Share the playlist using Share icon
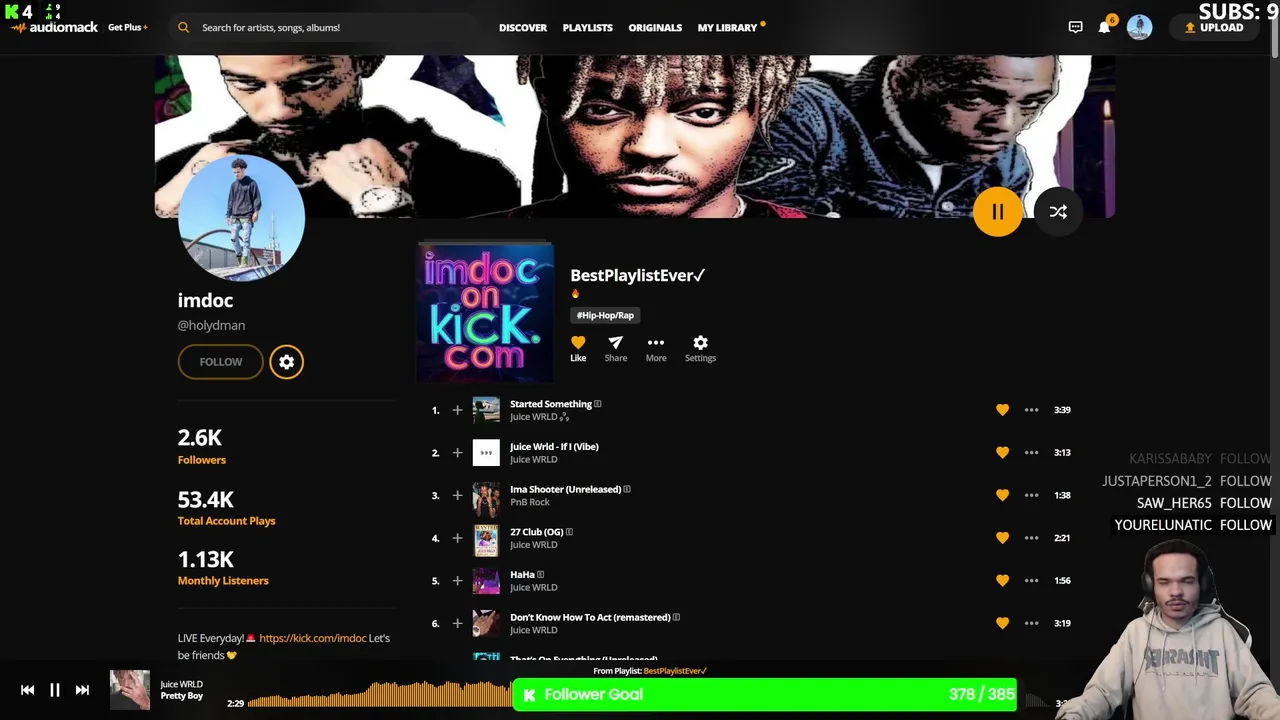The height and width of the screenshot is (720, 1280). 615,348
